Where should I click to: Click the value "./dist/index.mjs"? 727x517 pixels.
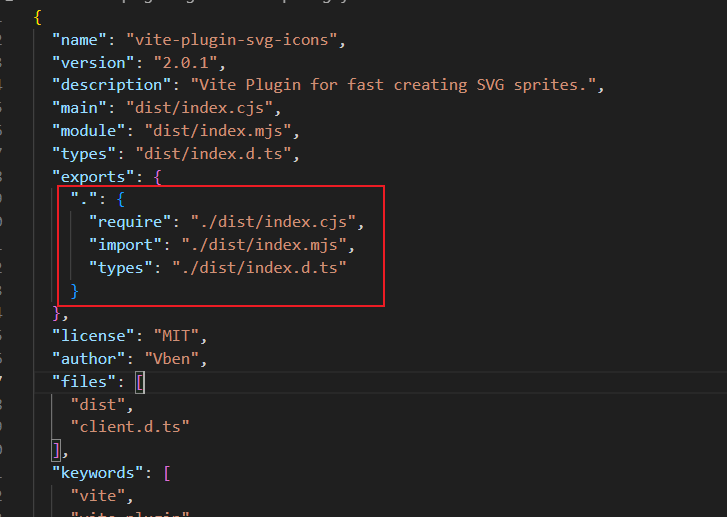pyautogui.click(x=264, y=244)
